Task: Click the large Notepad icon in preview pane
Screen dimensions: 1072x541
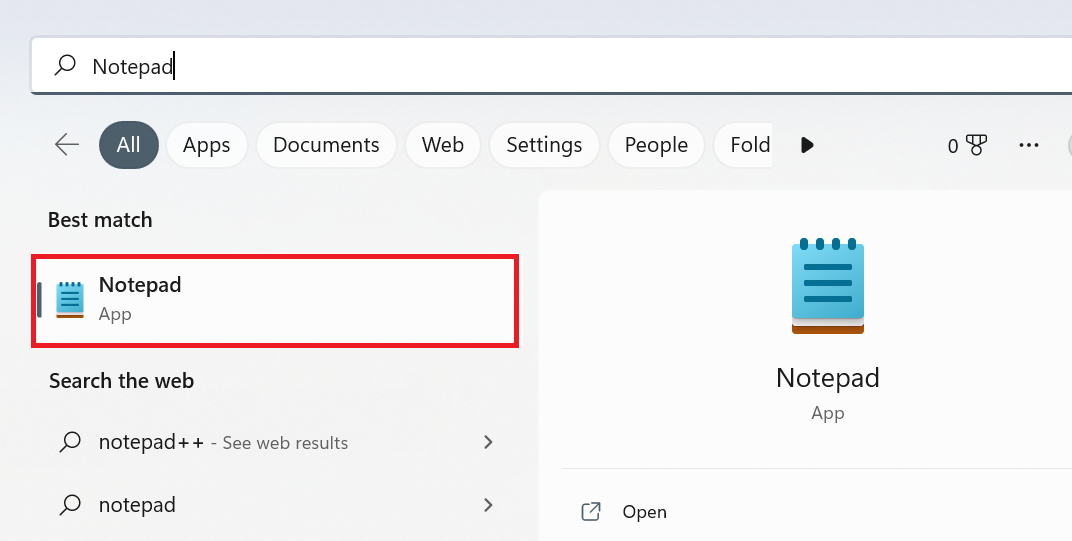Action: (827, 286)
